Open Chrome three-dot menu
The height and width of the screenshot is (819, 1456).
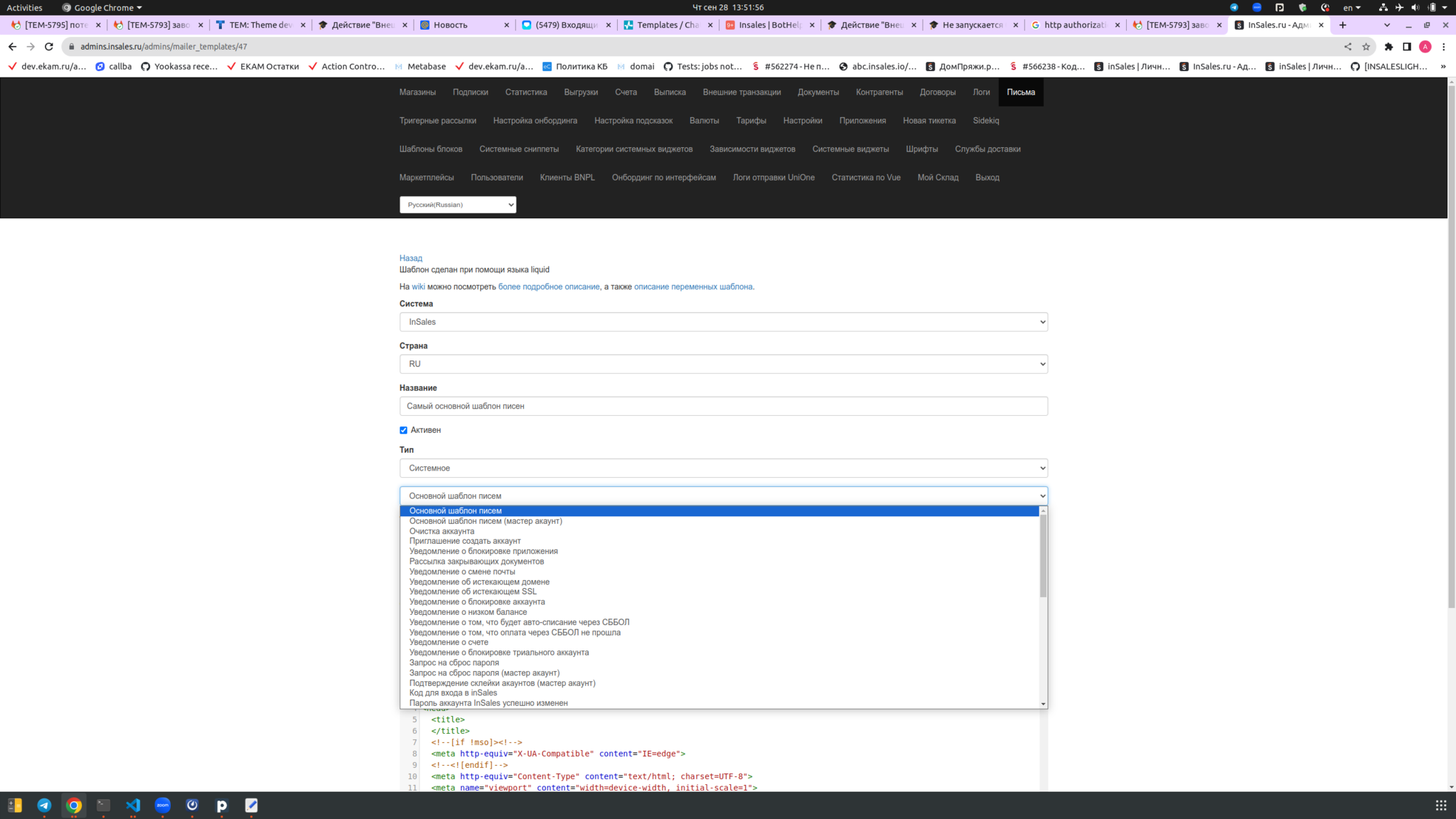pos(1444,46)
